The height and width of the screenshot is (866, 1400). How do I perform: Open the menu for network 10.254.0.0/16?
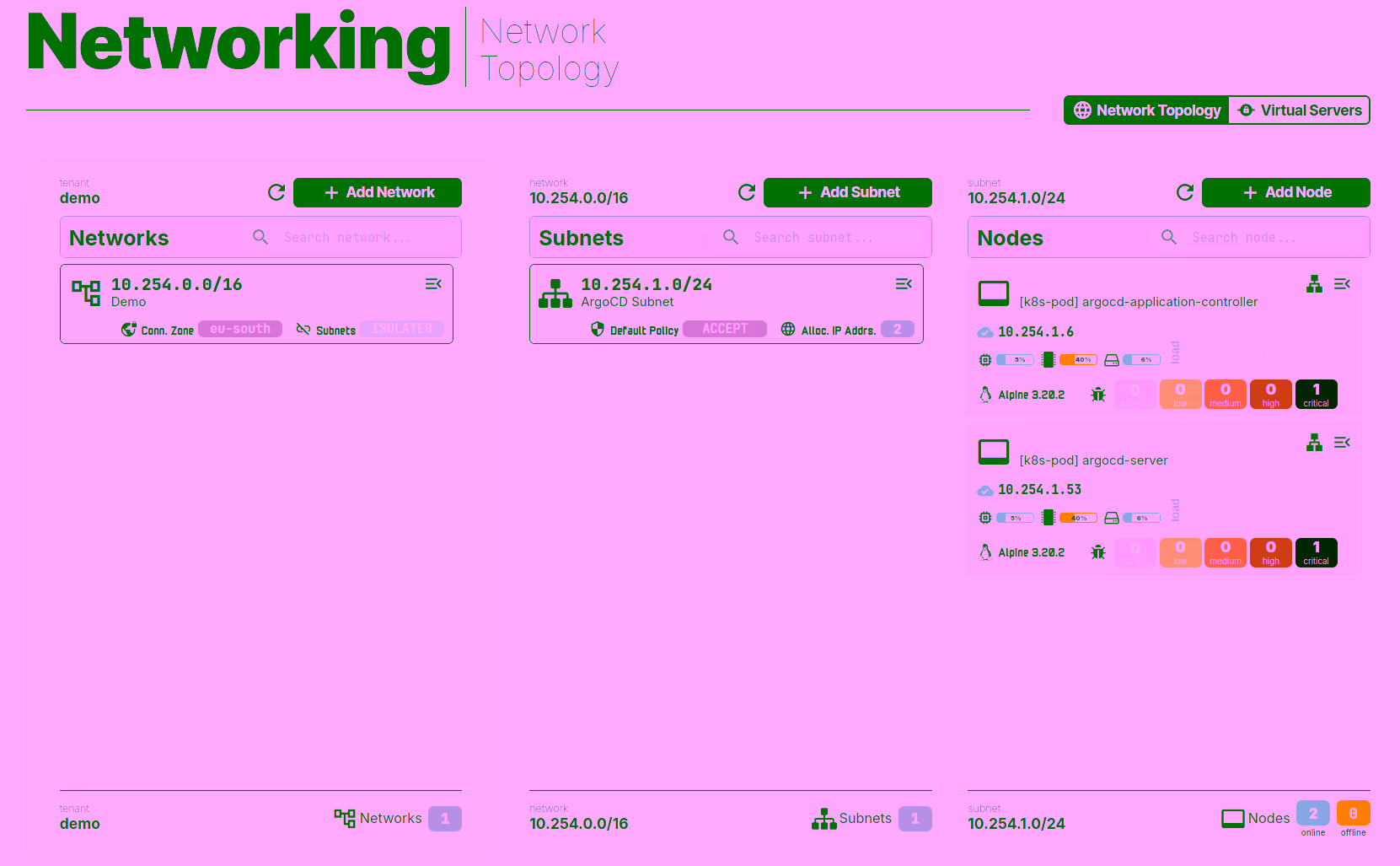(433, 284)
